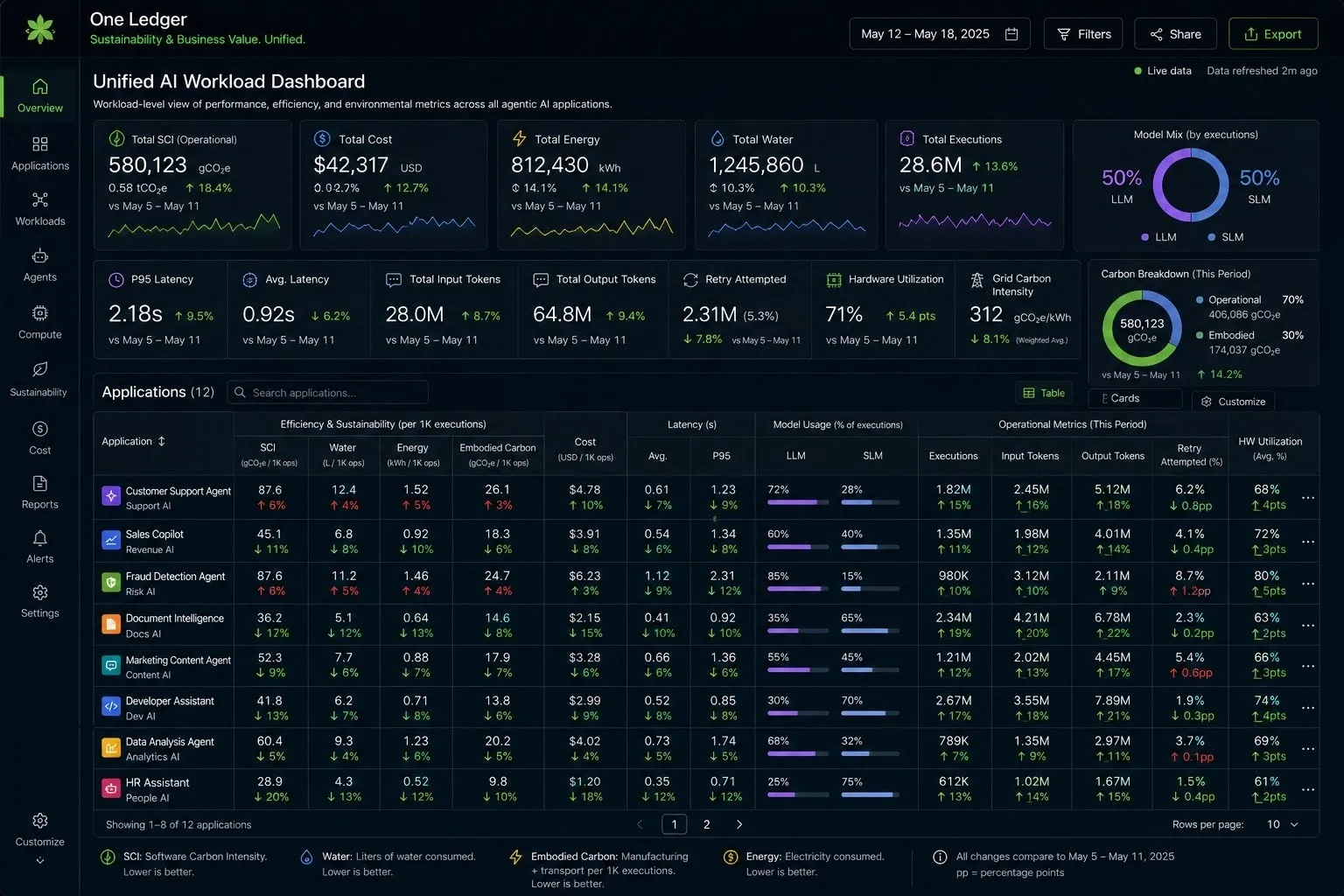Click the One Ledger leaf logo

(x=39, y=29)
